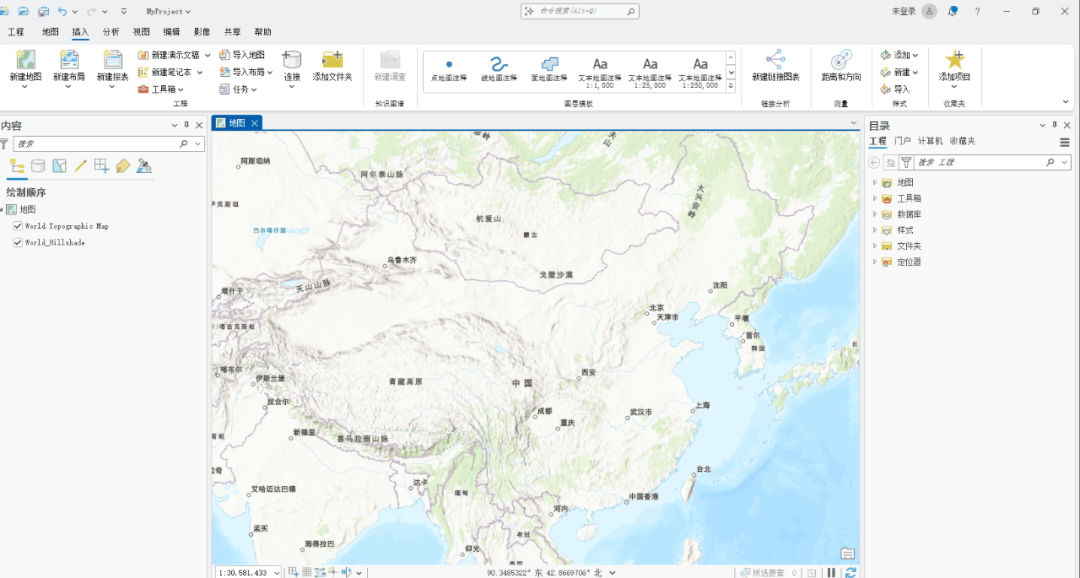The image size is (1080, 578).
Task: Expand the 数据库 databases tree node
Action: 875,214
